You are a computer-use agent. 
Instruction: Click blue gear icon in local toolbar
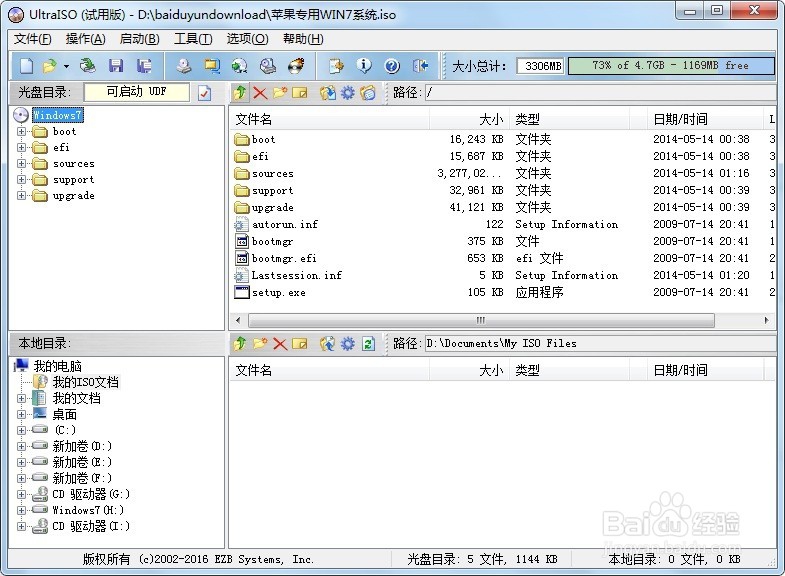347,344
